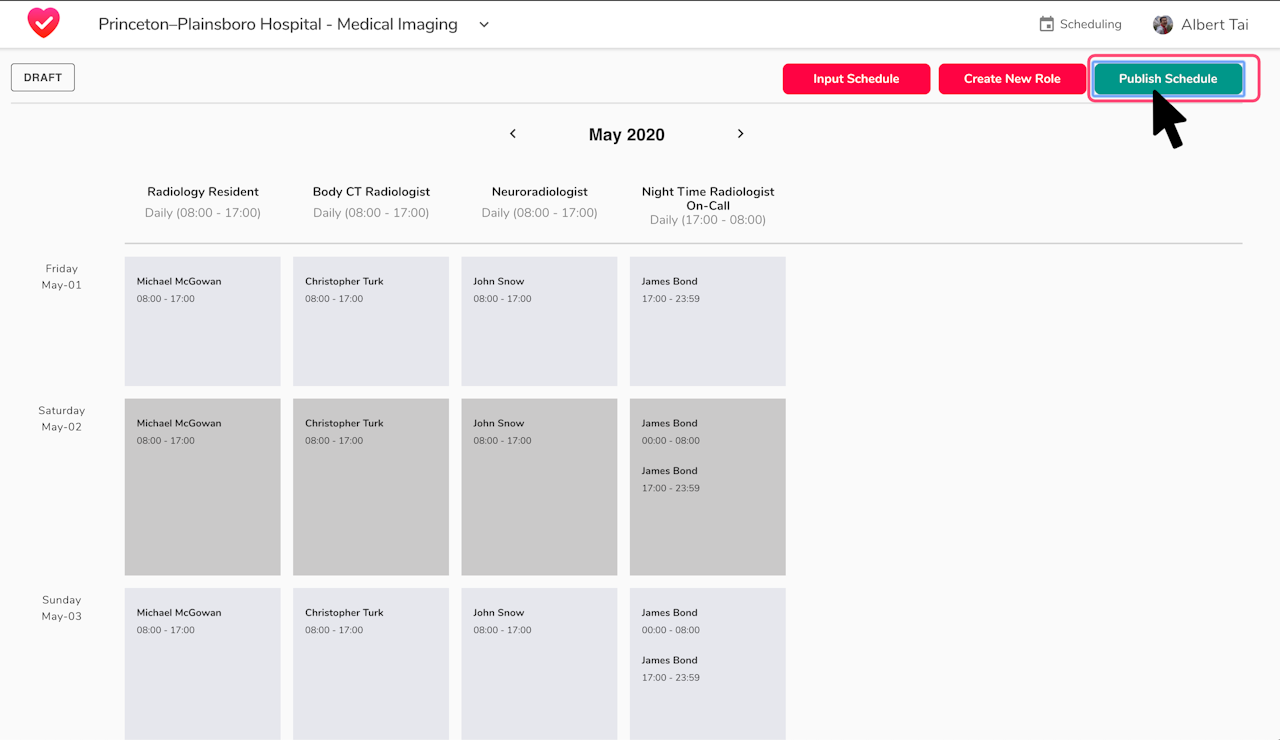Screen dimensions: 1280x740
Task: Click the heart checkmark app logo
Action: pyautogui.click(x=43, y=24)
